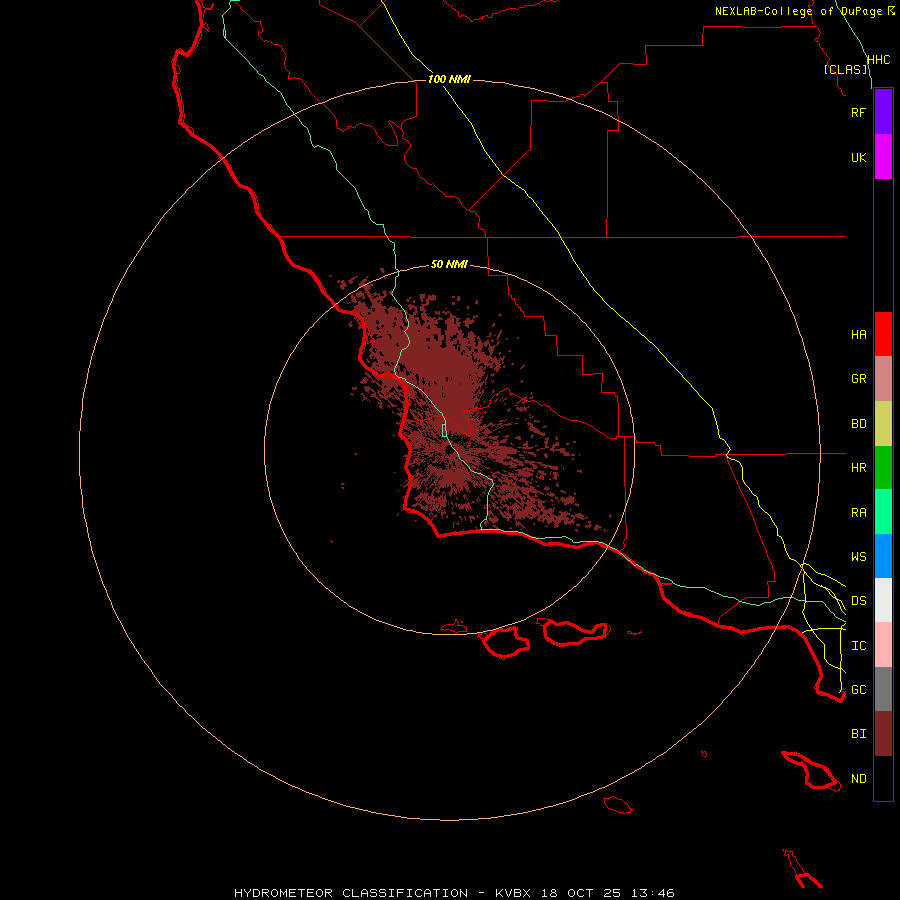Click the KVBX radar site center
This screenshot has width=900, height=900.
(449, 450)
